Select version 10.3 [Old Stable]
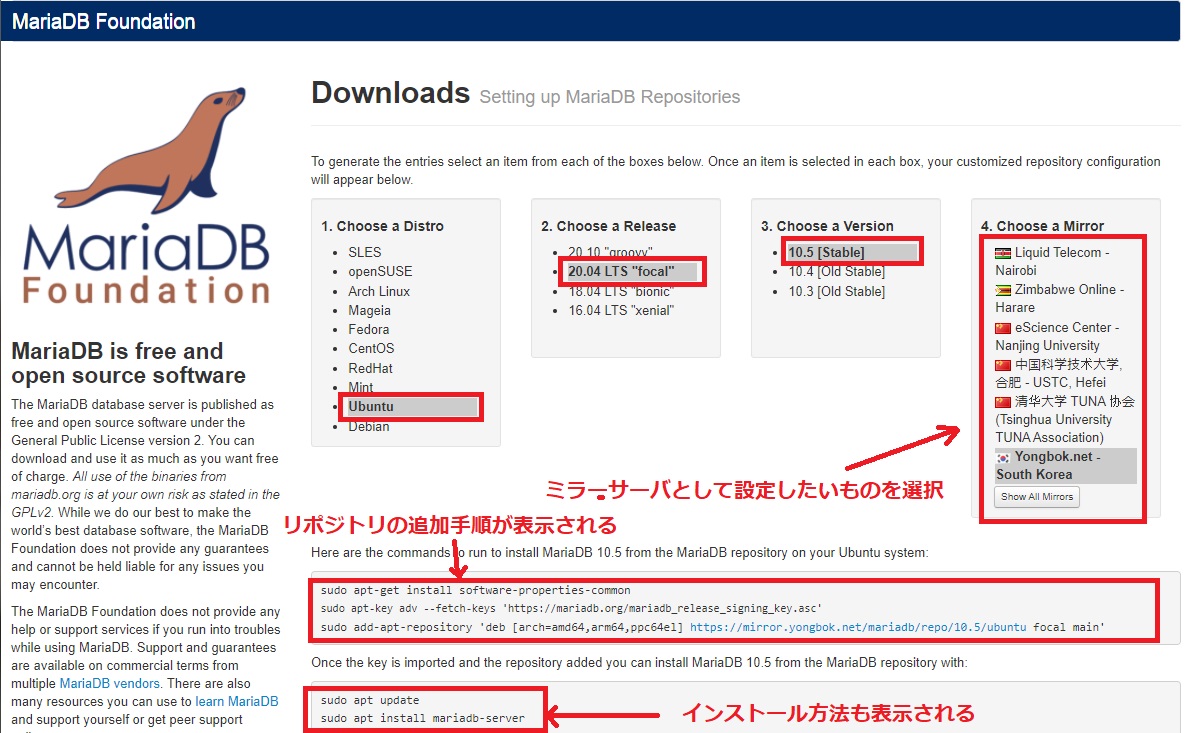 (837, 291)
